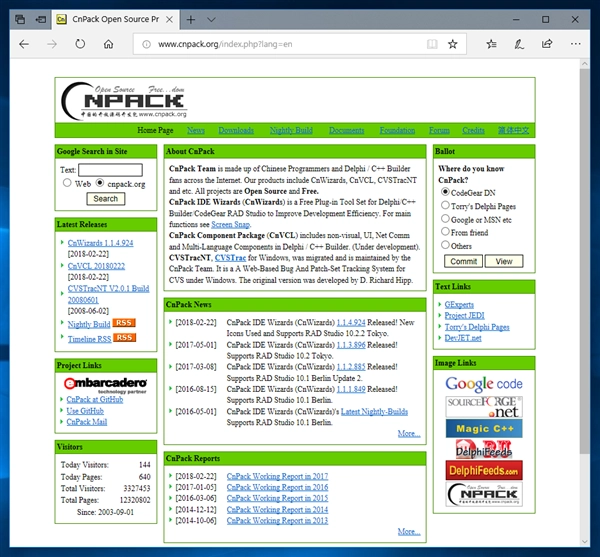Focus the Google search Text field
600x557 pixels.
tap(110, 170)
